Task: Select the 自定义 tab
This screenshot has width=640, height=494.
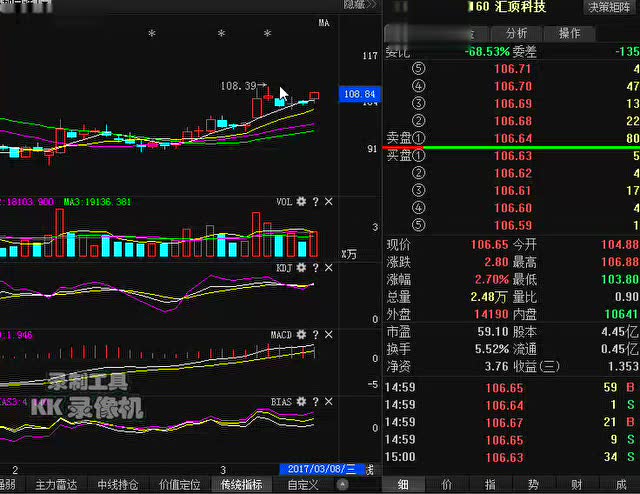Action: [x=303, y=485]
